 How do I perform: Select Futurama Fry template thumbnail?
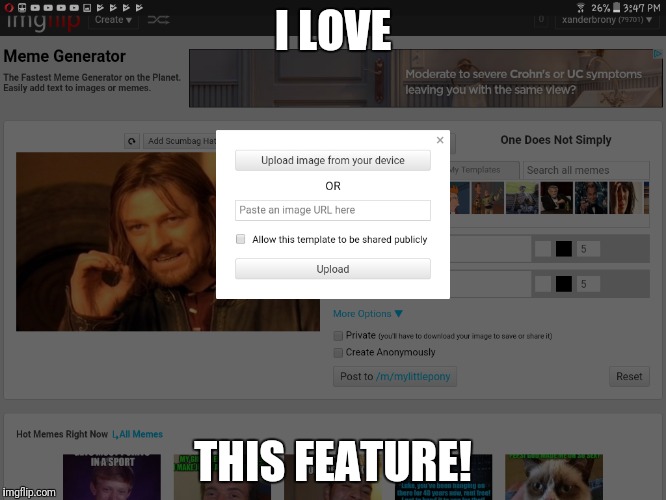pos(460,198)
